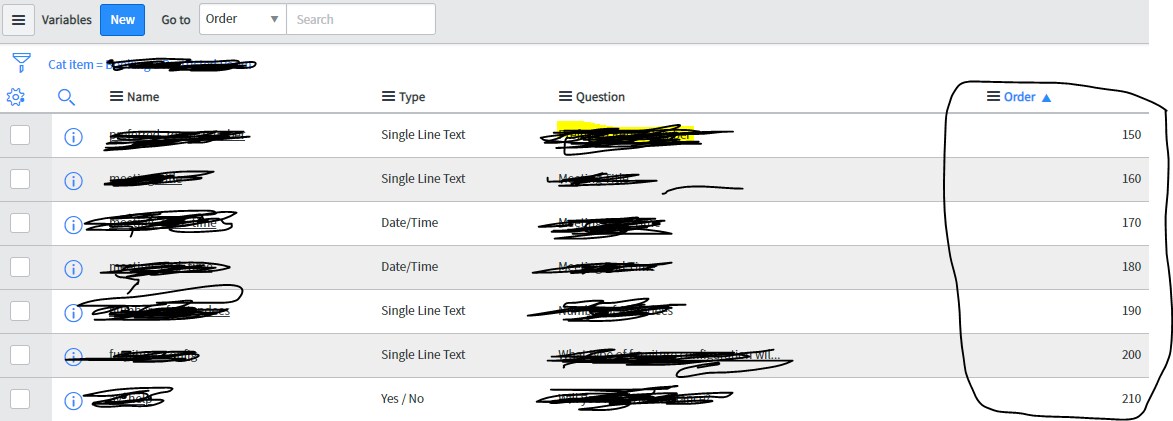
Task: Select checkbox for the order 200 row
Action: point(20,355)
